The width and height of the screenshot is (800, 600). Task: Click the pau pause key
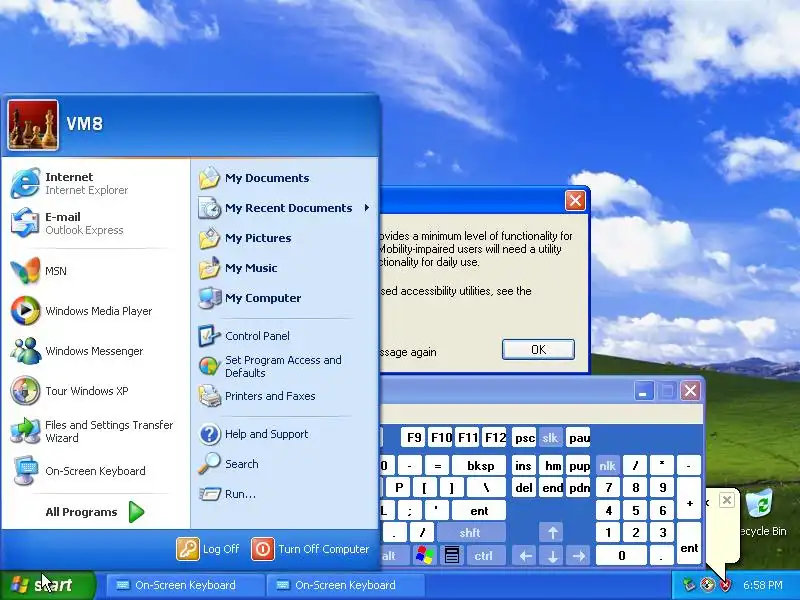(x=579, y=438)
